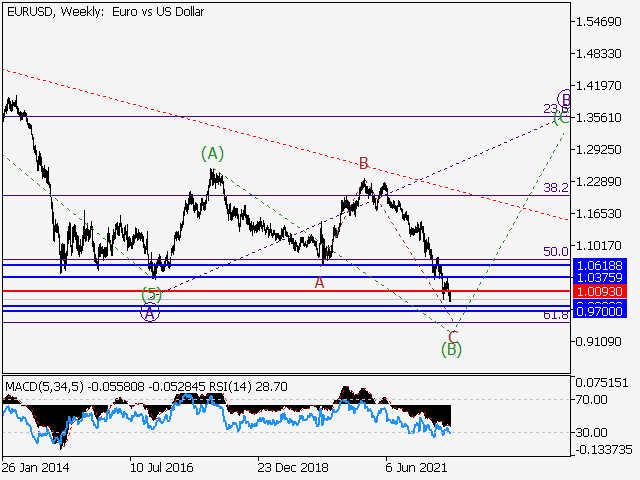Select the green (A) wave label
The width and height of the screenshot is (640, 480).
coord(212,154)
